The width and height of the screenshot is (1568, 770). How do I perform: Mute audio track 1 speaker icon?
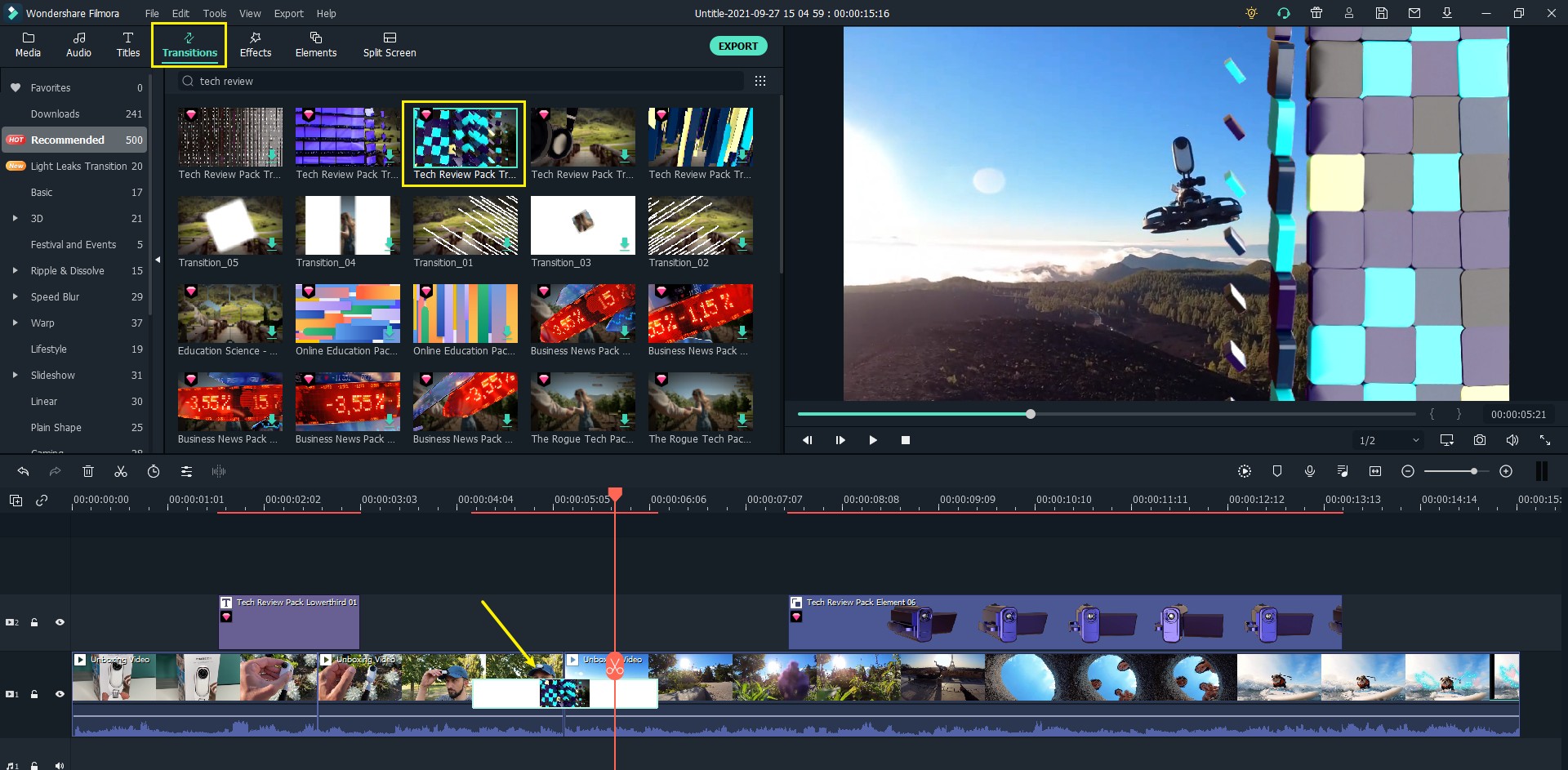(60, 765)
